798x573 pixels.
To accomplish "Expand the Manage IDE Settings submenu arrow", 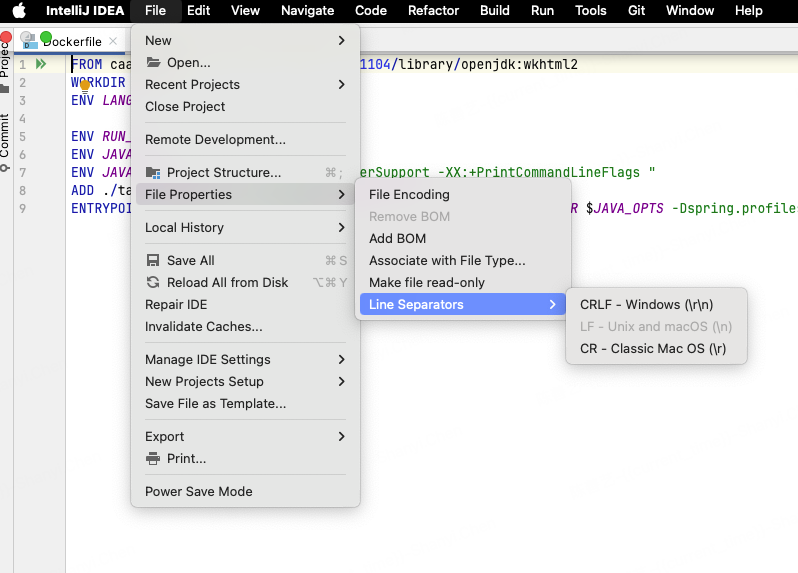I will [341, 359].
